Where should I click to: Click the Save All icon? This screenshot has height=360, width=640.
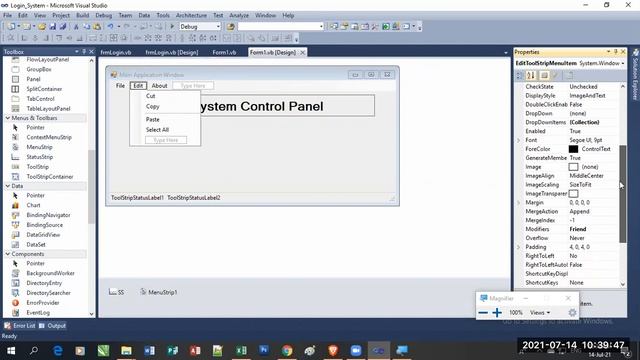click(63, 27)
